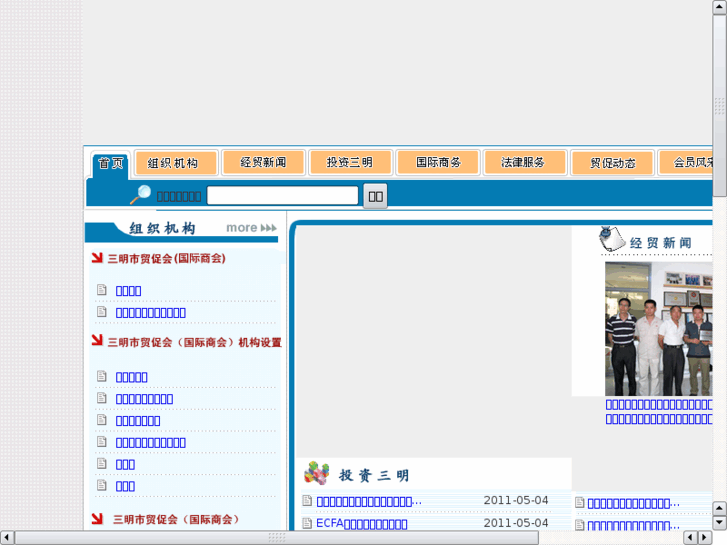
Task: Click the magnifying glass search icon
Action: 140,194
